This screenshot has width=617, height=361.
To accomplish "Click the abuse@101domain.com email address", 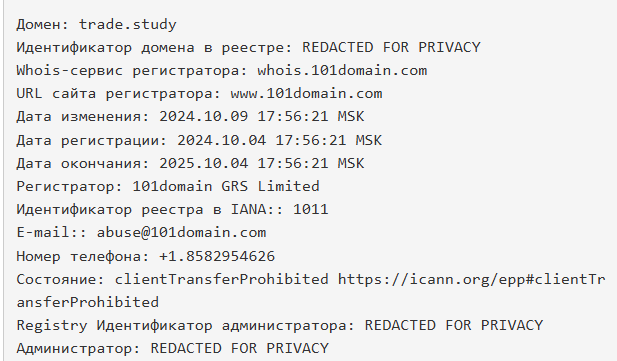I will tap(181, 232).
